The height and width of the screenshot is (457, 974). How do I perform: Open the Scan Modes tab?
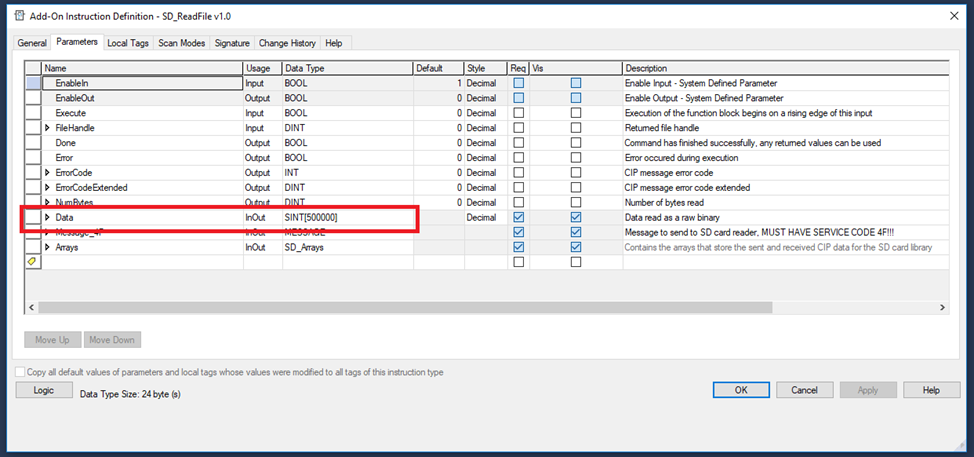tap(181, 43)
